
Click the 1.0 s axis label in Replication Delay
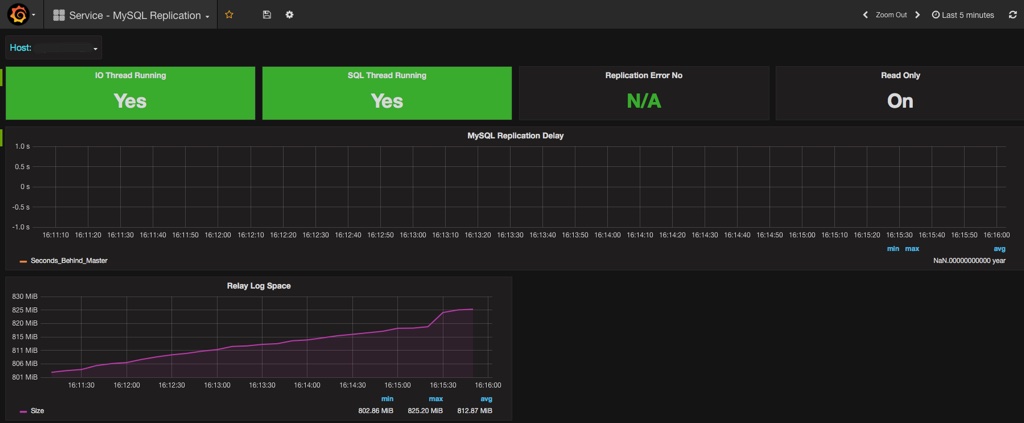coord(23,146)
